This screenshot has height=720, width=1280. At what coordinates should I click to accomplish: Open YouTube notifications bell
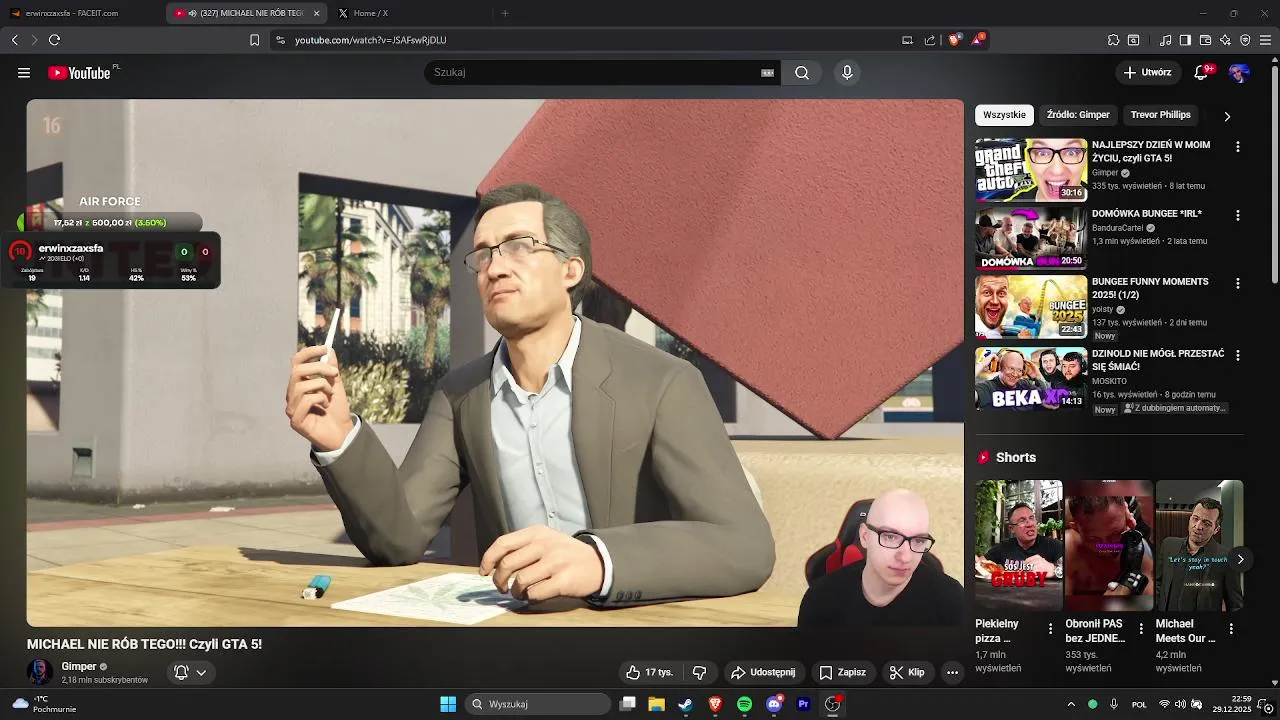(x=1203, y=73)
